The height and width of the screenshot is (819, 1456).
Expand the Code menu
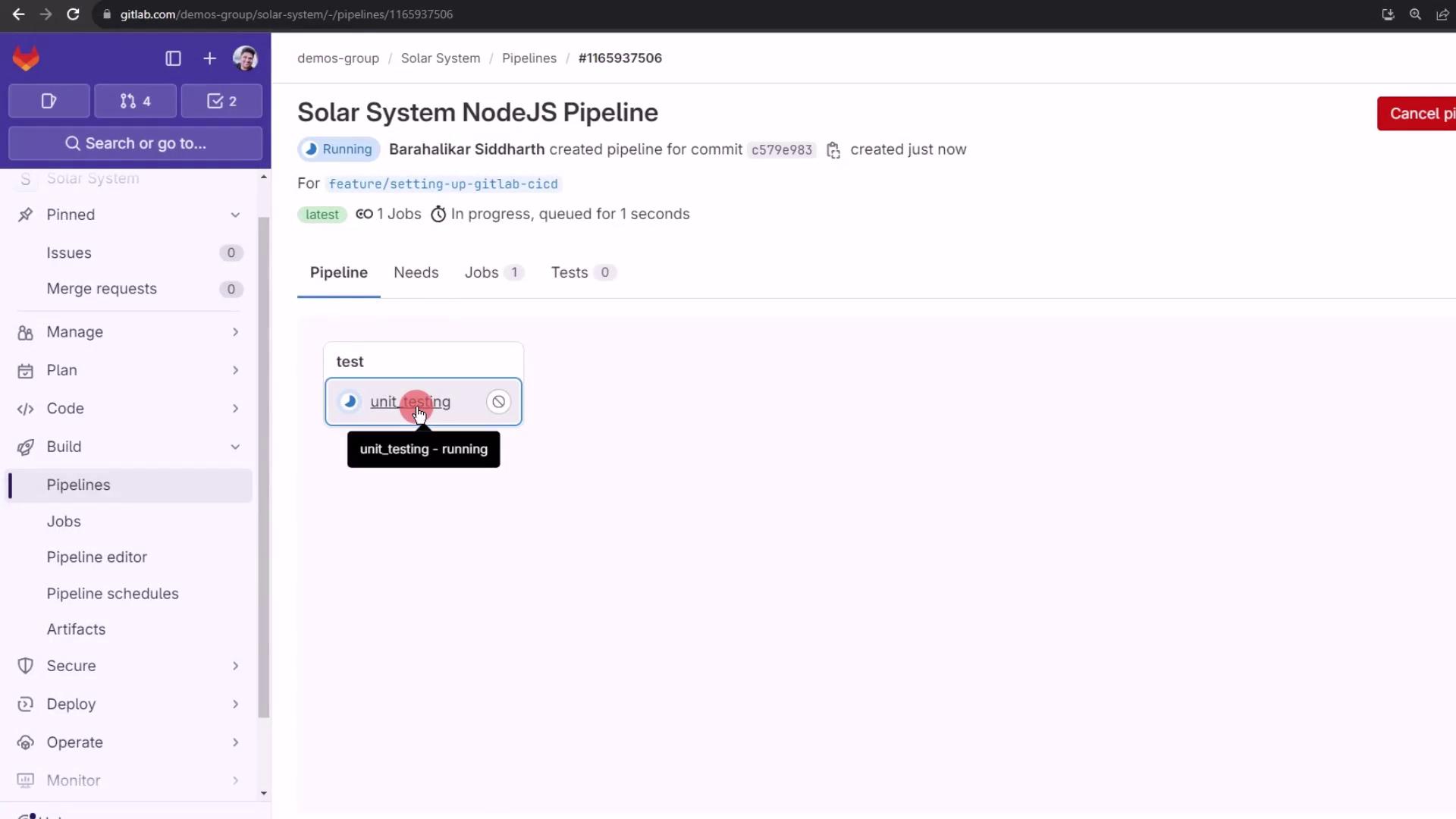coord(235,409)
